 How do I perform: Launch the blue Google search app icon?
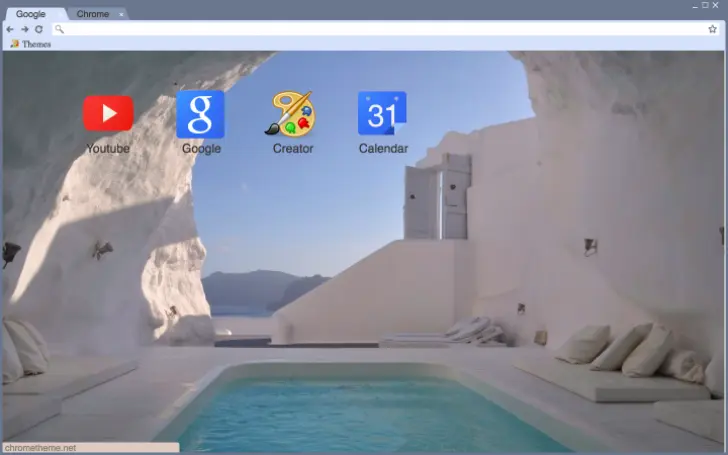(x=200, y=114)
